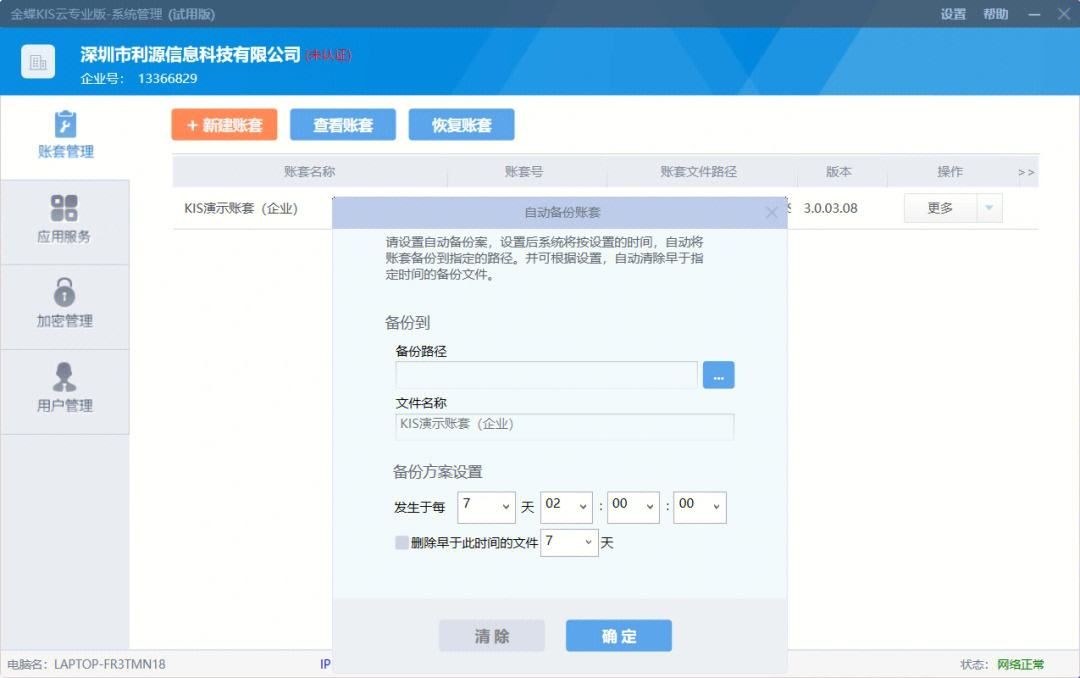Enable 删除早于此时间的文件 checkbox
Image resolution: width=1080 pixels, height=678 pixels.
point(402,542)
